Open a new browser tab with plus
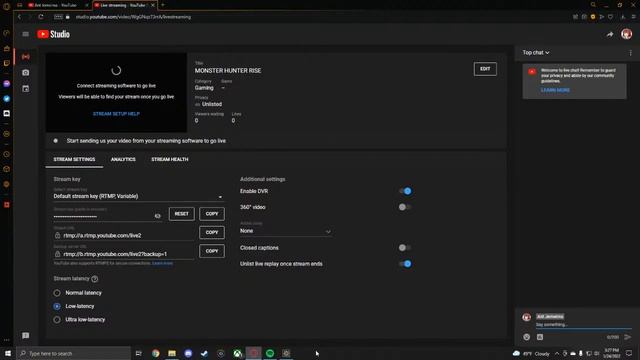The width and height of the screenshot is (640, 360). click(x=162, y=5)
